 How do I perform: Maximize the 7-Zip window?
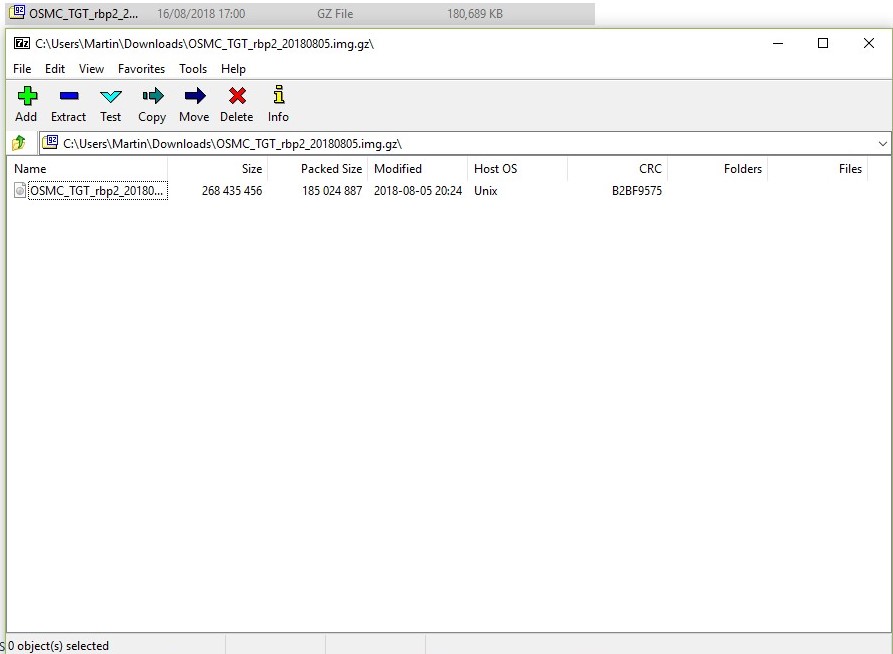(823, 43)
